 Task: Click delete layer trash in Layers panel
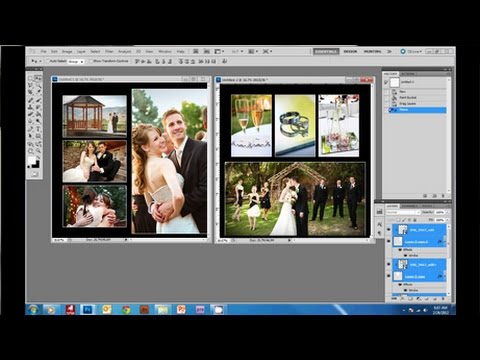click(x=443, y=299)
